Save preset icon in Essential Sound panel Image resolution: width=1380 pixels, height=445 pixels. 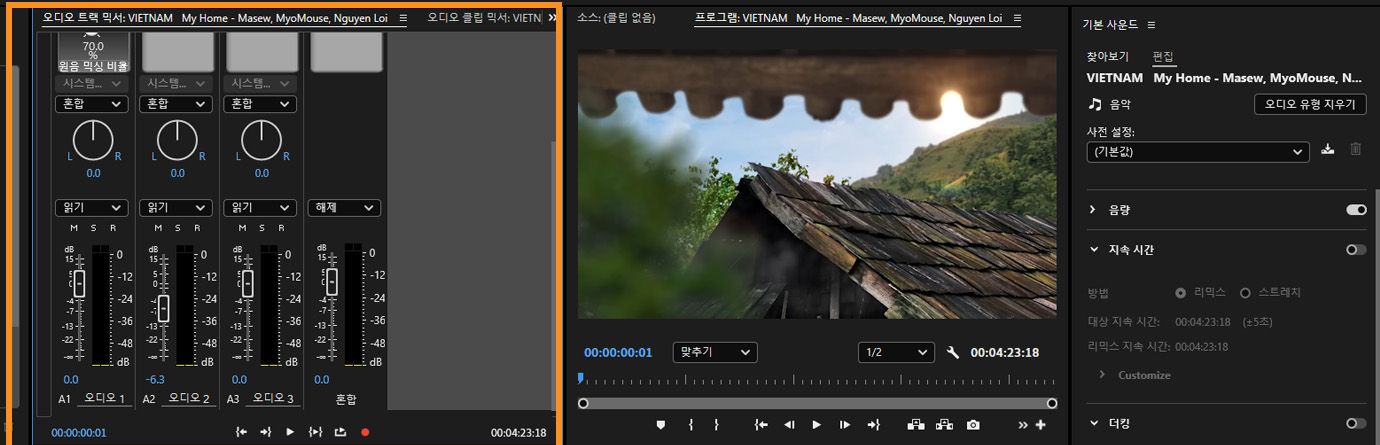pos(1328,149)
